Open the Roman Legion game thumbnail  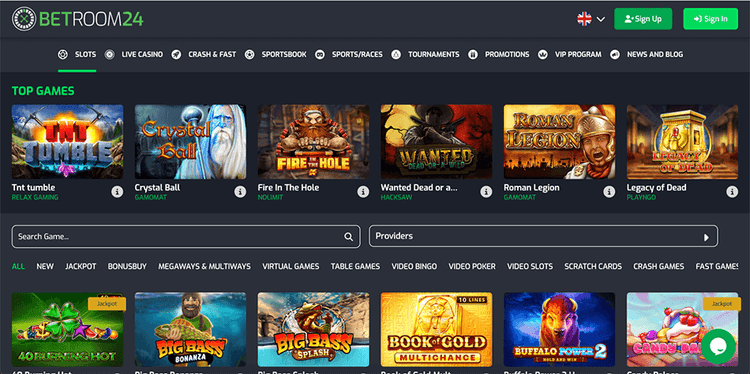point(559,142)
